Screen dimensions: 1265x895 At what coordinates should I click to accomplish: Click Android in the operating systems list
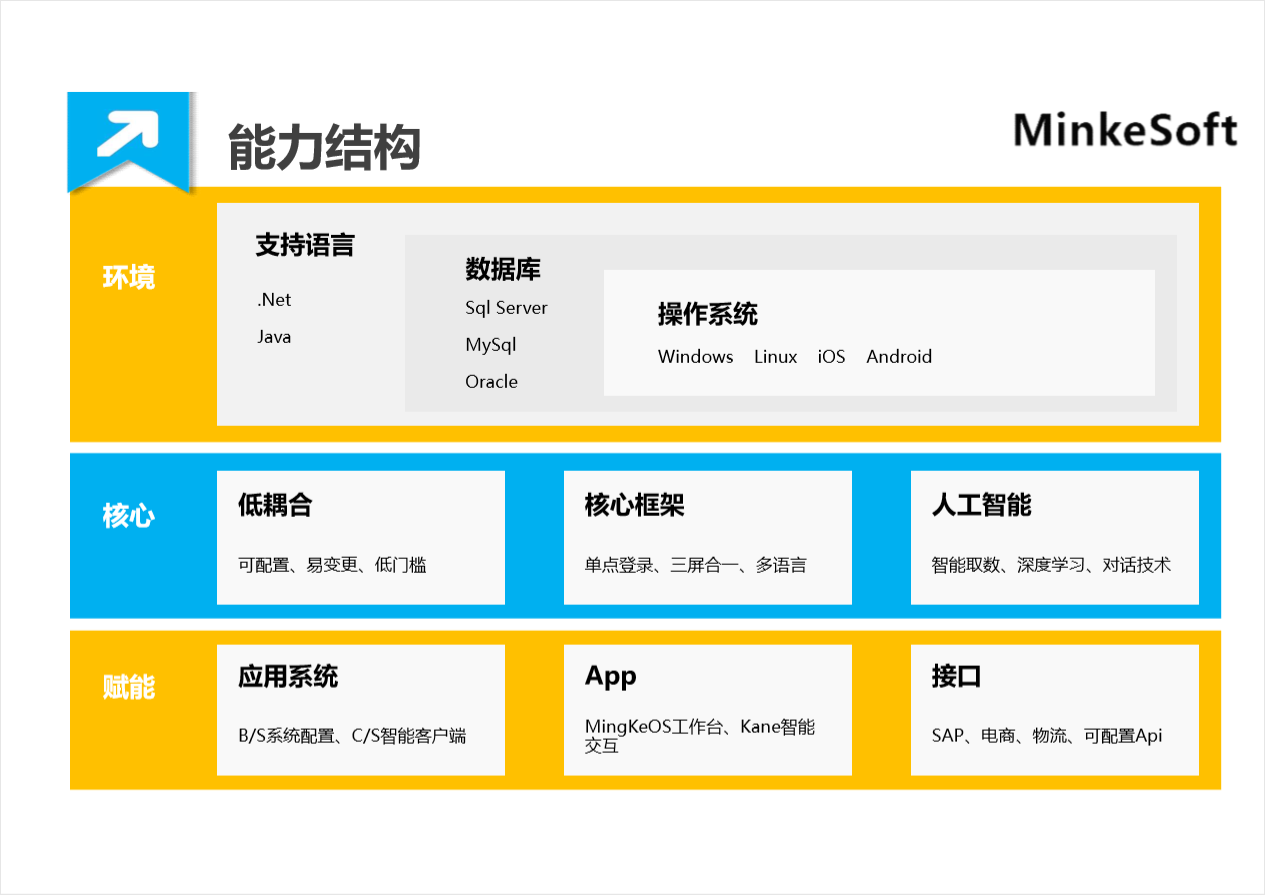coord(899,357)
